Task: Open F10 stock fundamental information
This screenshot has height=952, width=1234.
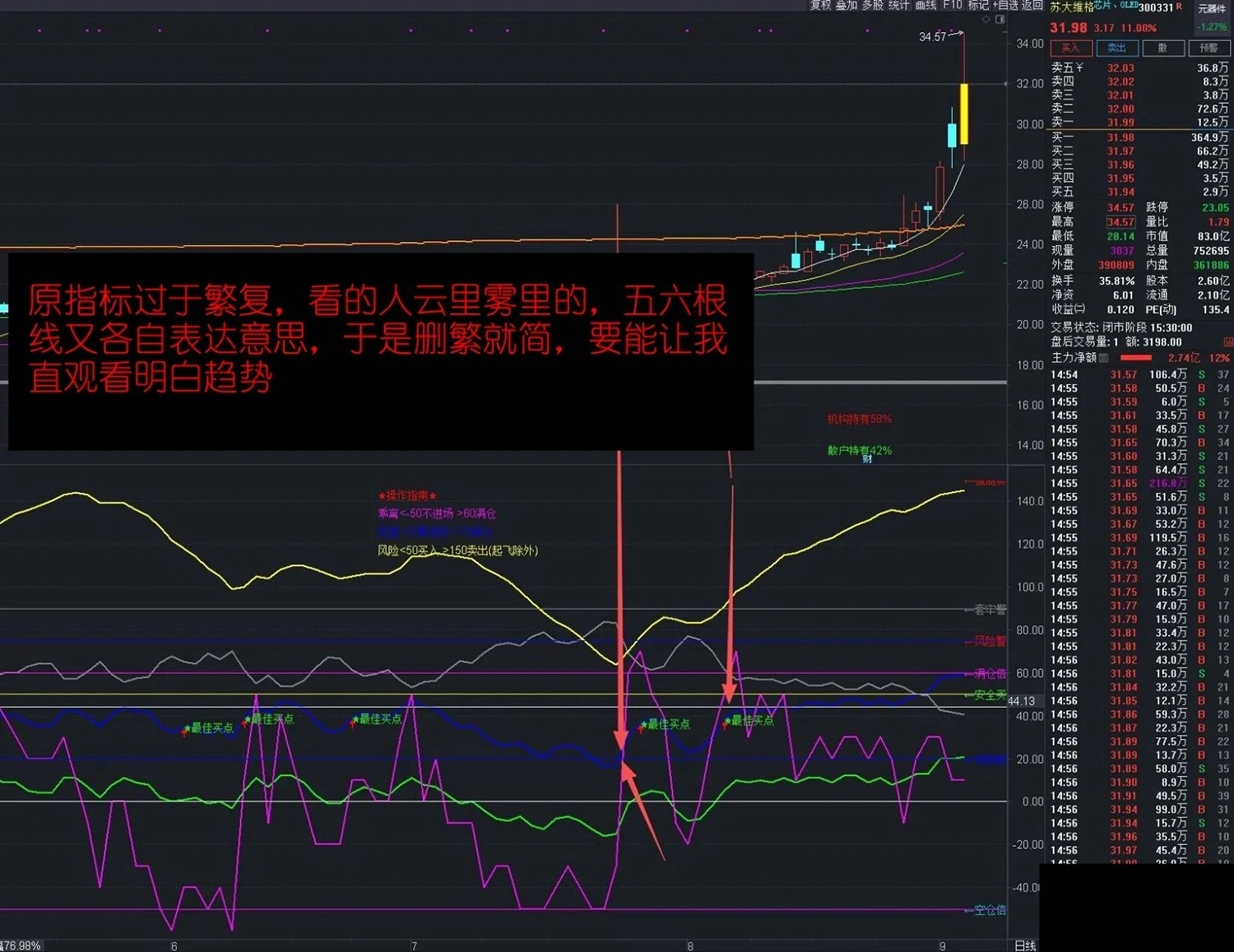Action: pos(952,7)
